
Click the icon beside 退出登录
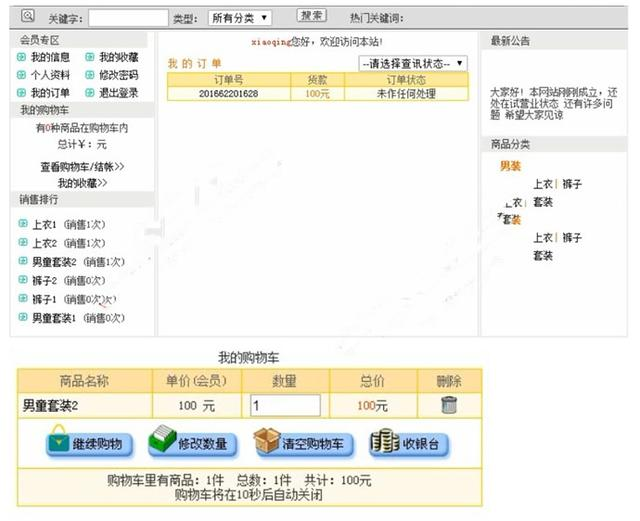[x=89, y=93]
